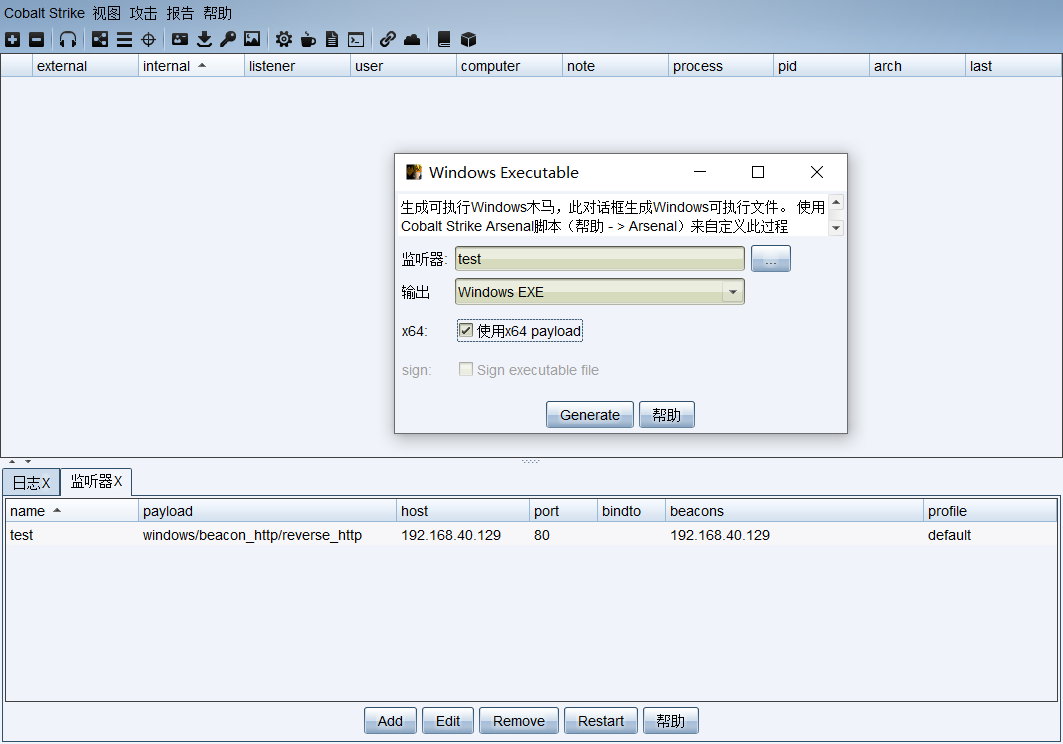Open the output Windows EXE dropdown
This screenshot has height=744, width=1063.
732,292
